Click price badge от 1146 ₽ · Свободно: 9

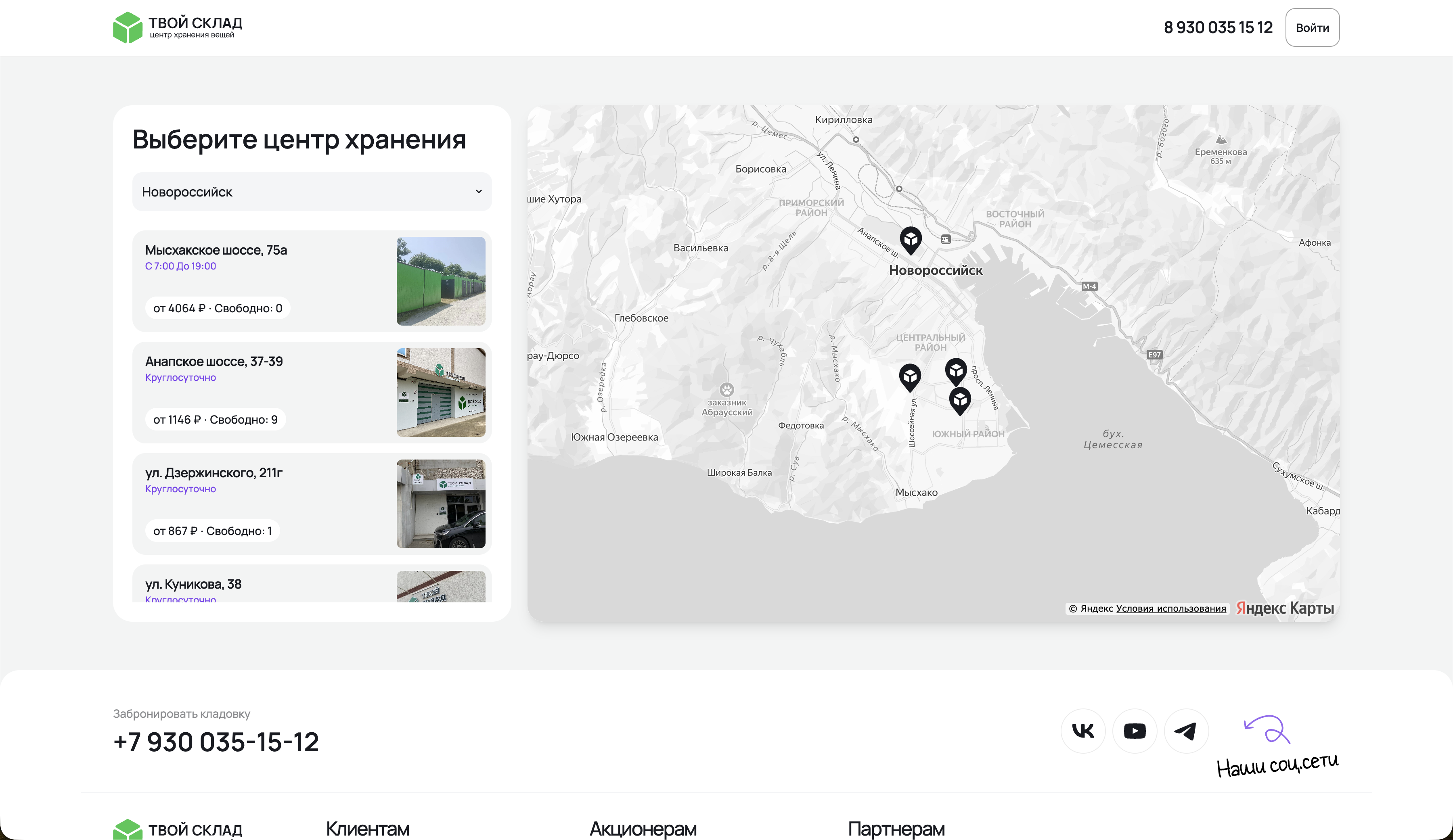click(215, 419)
